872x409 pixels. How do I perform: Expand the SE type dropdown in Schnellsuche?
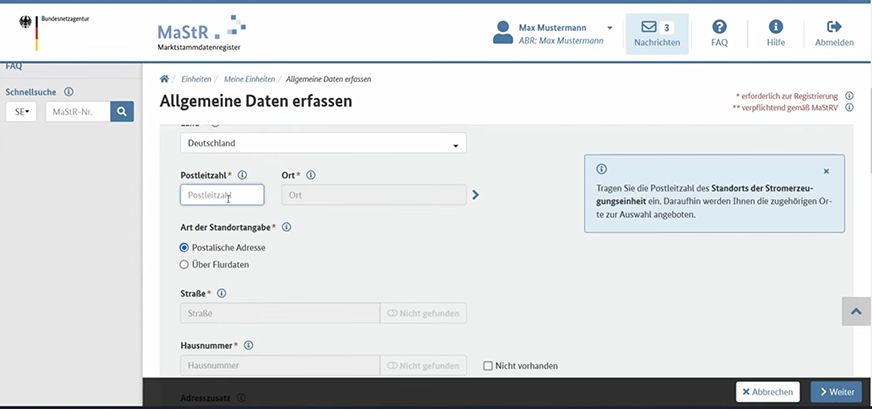[24, 112]
